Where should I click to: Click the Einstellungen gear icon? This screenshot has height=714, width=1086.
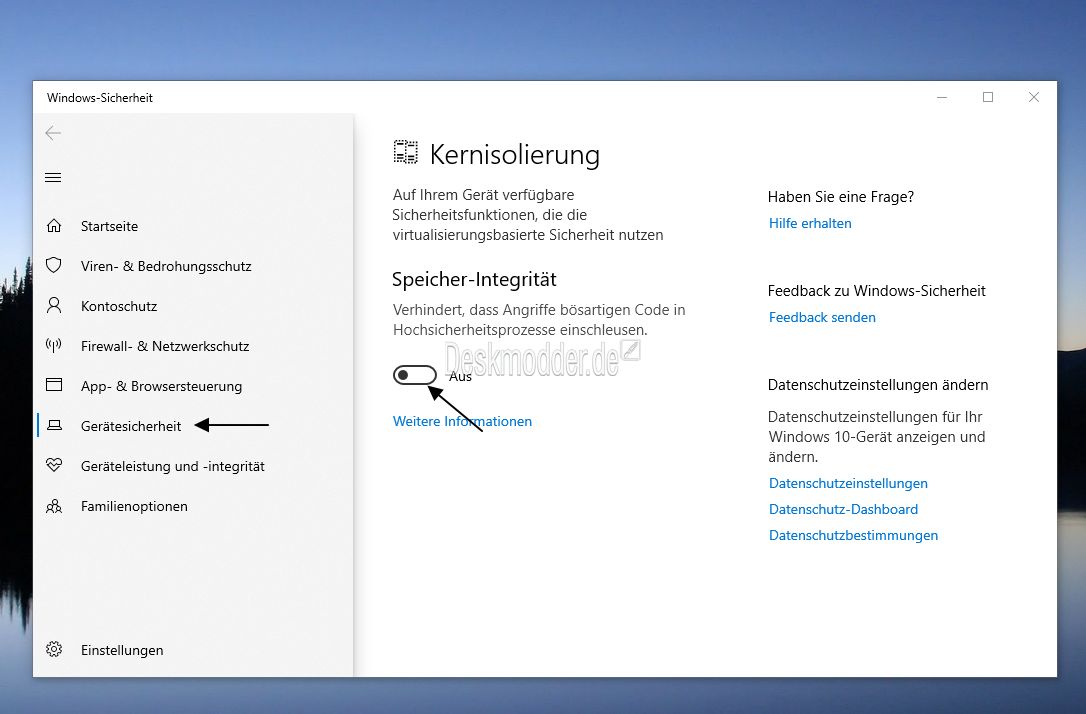[54, 650]
